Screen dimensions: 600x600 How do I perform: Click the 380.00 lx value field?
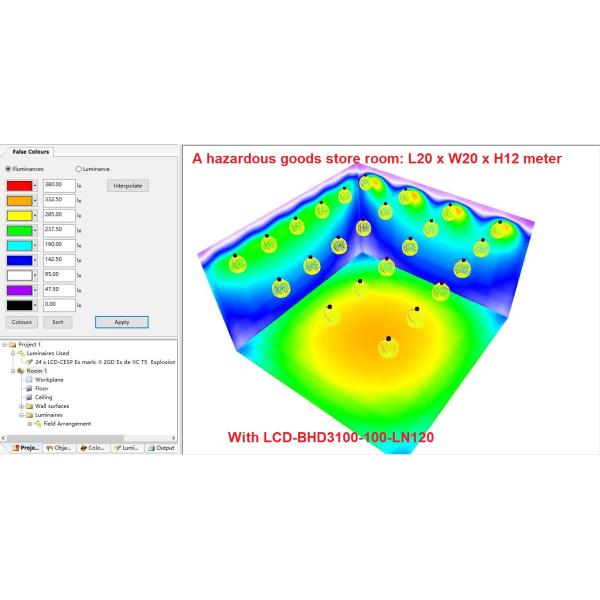pyautogui.click(x=58, y=185)
